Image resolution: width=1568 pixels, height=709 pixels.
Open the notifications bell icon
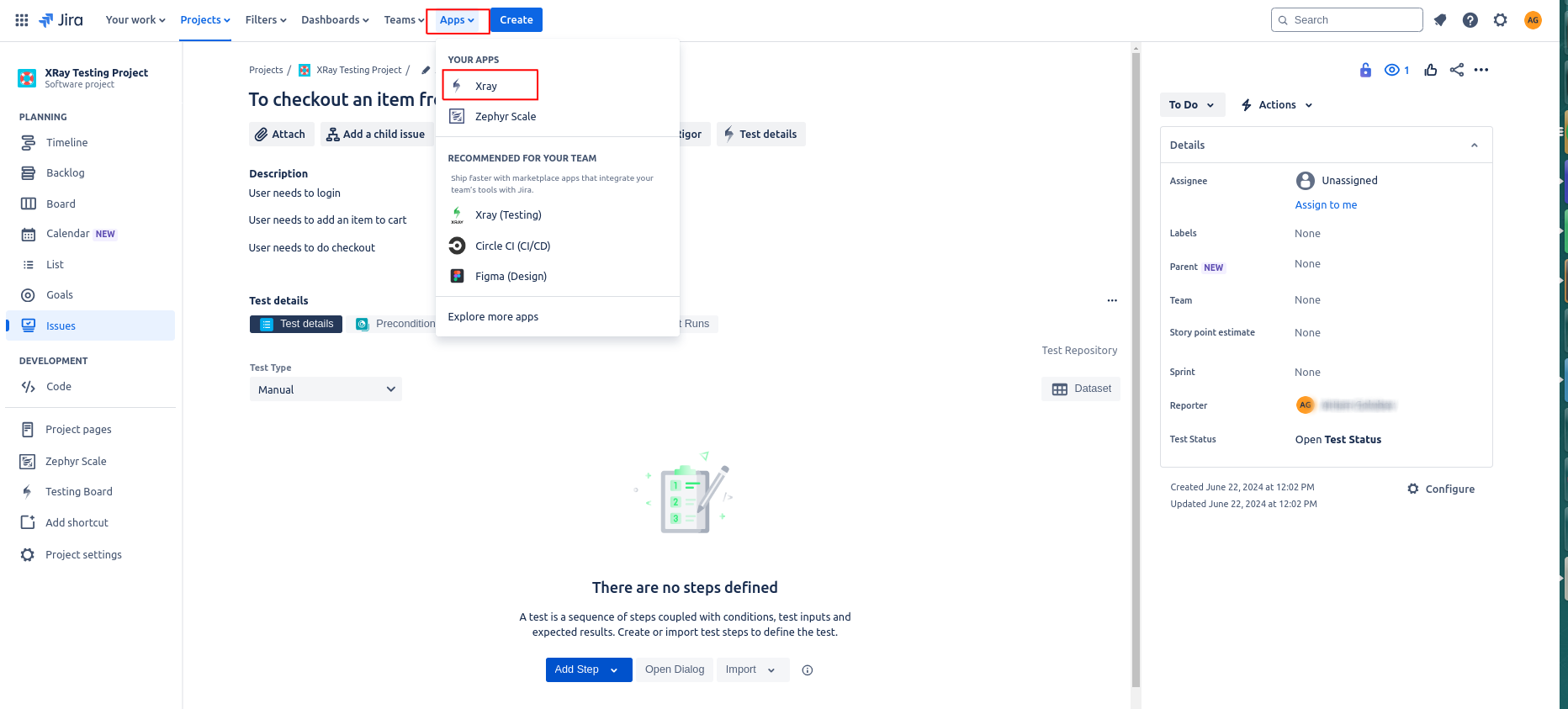coord(1440,20)
